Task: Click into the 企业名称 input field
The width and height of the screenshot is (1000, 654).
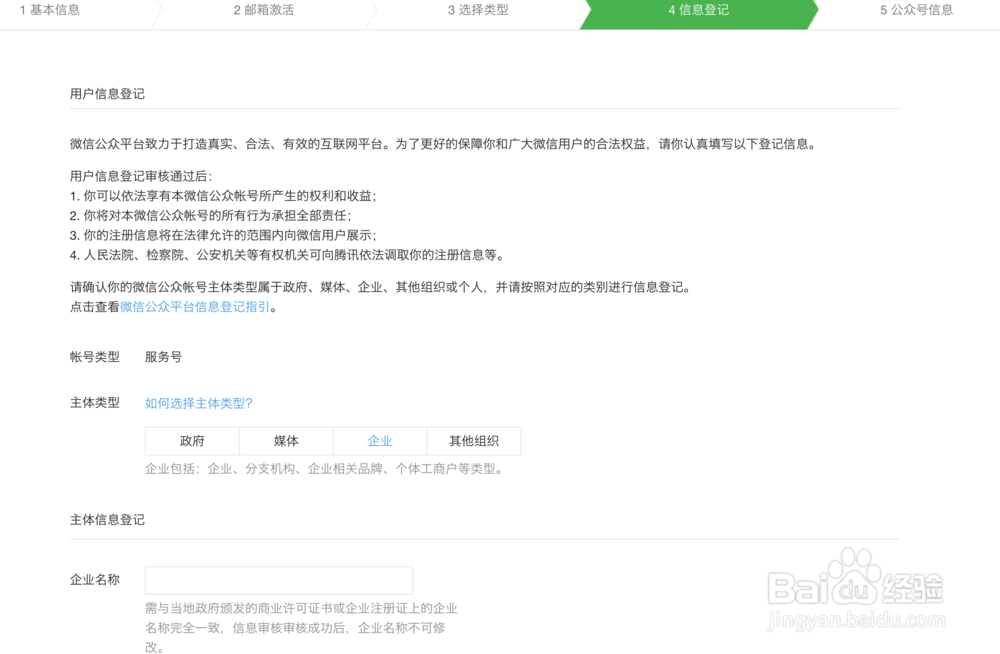Action: coord(279,580)
